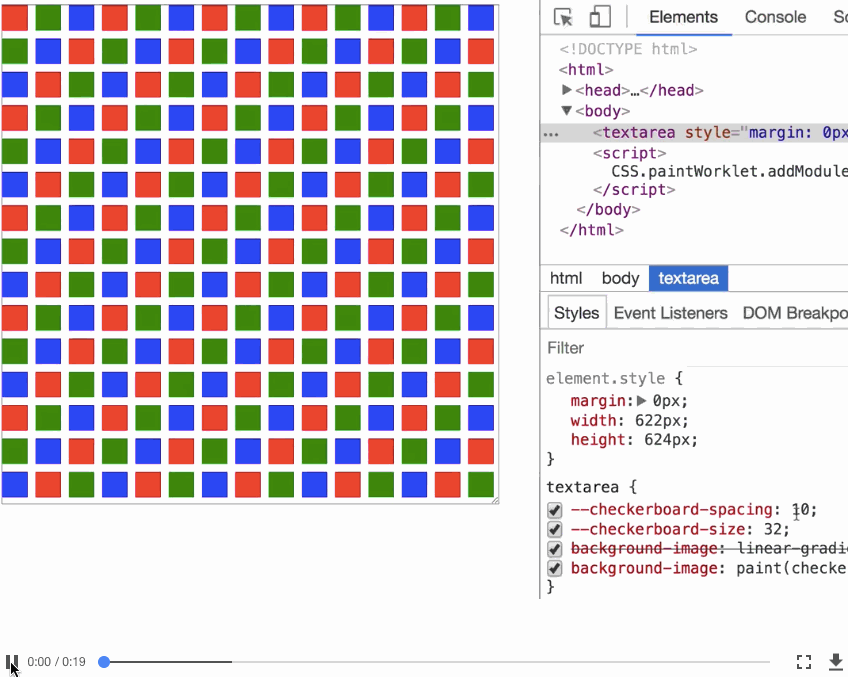
Task: Select html in the breadcrumb
Action: pos(566,278)
